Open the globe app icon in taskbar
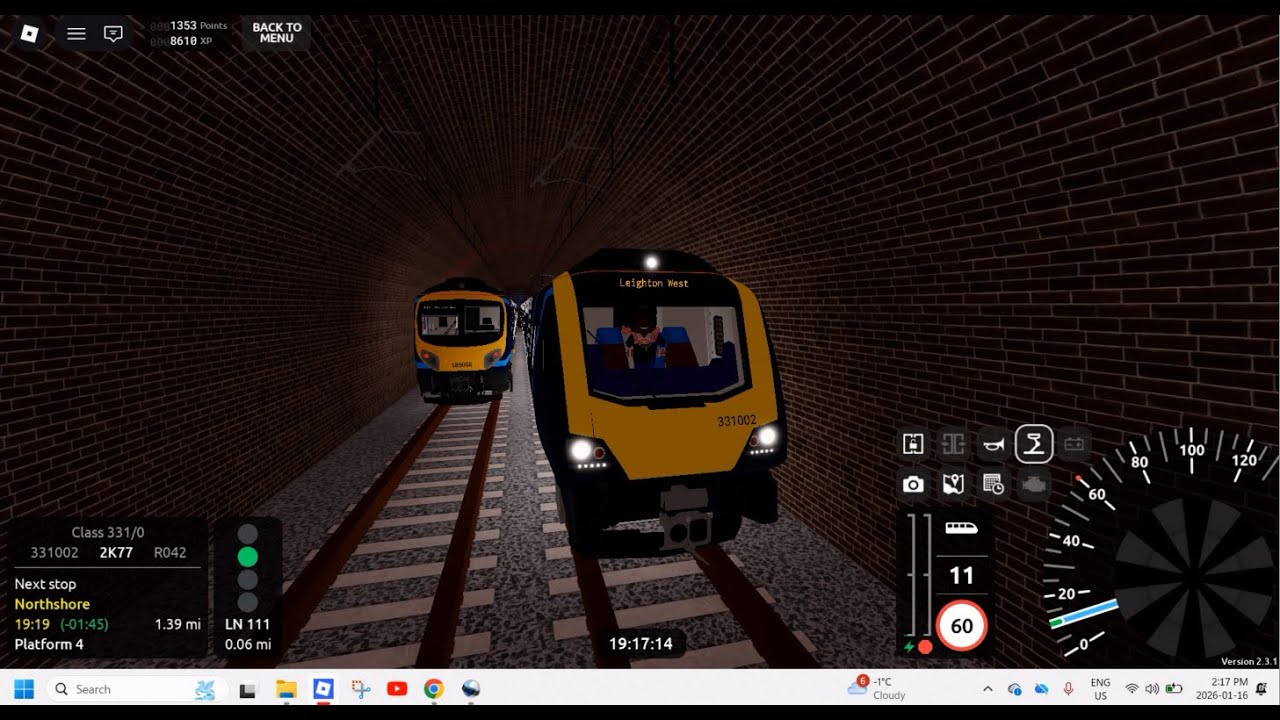The height and width of the screenshot is (720, 1280). pos(471,689)
